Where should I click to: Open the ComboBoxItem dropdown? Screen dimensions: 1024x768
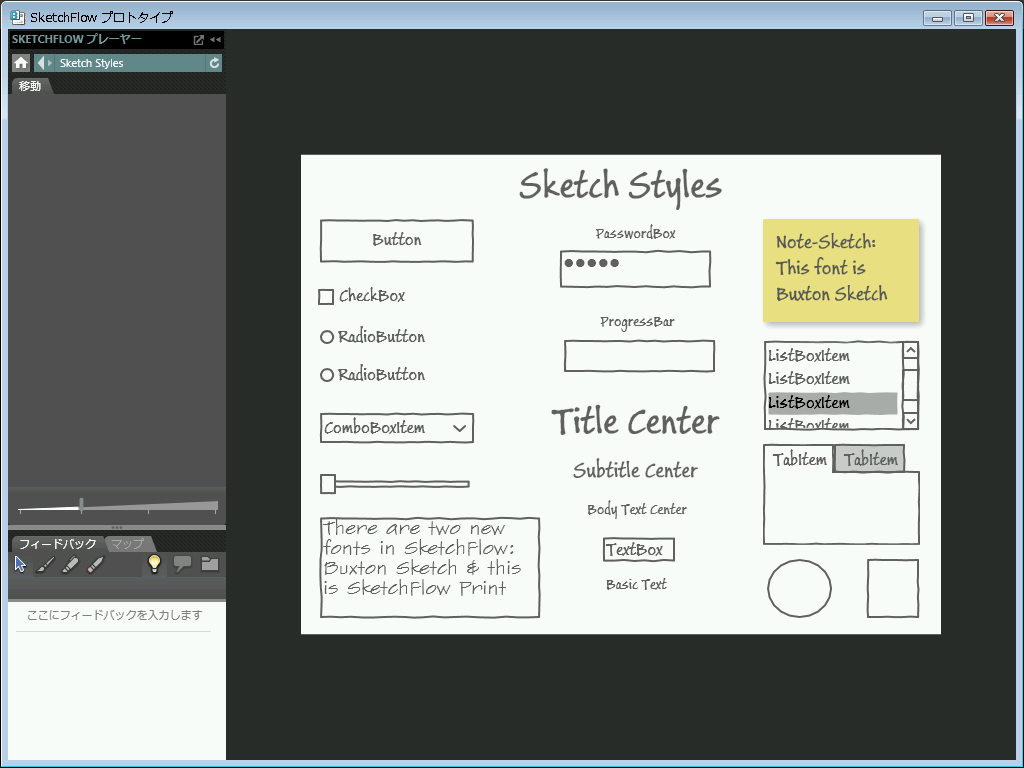[460, 428]
